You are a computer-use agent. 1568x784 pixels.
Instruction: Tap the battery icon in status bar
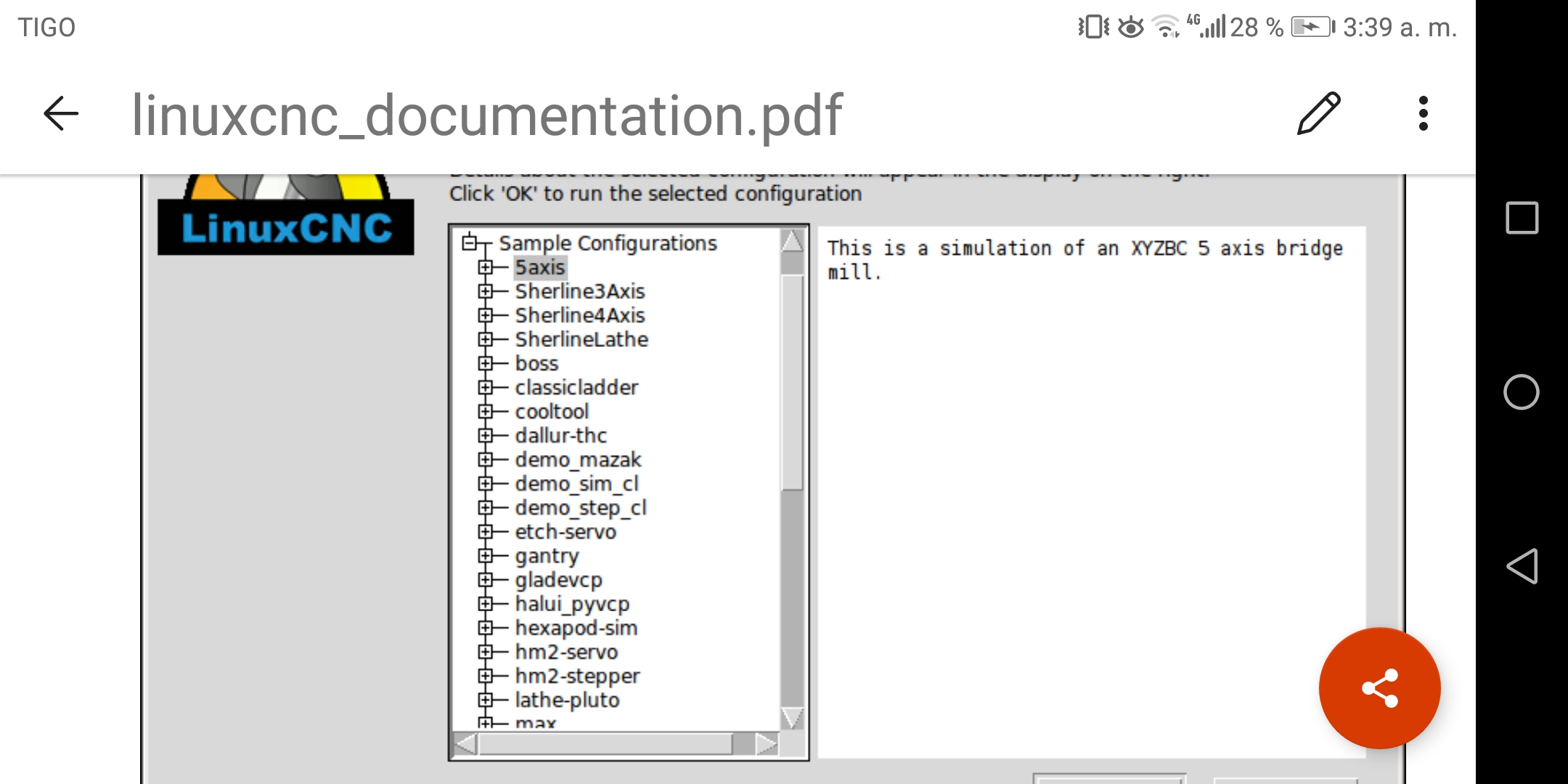(1313, 28)
